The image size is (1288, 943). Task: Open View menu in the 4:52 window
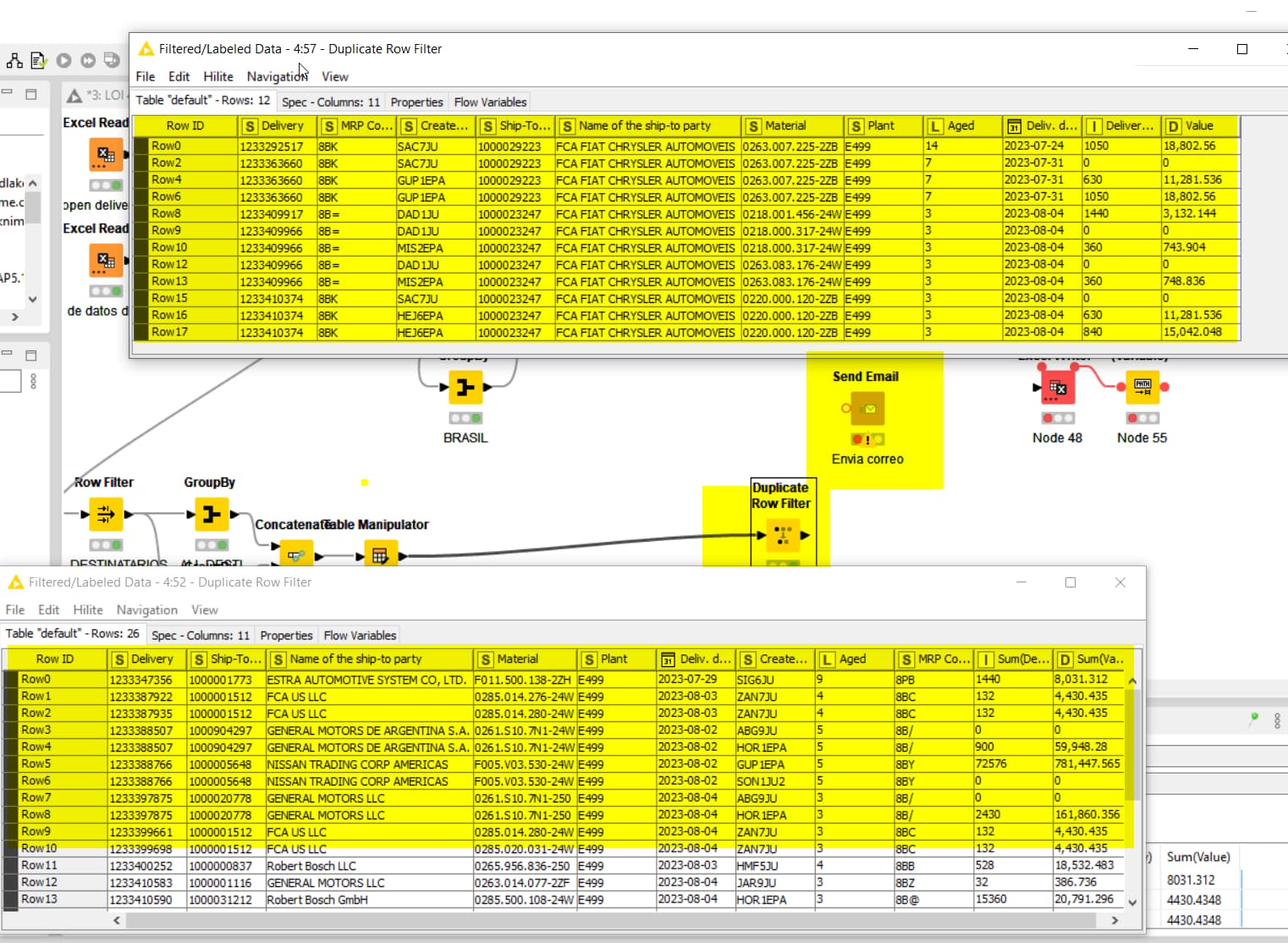pyautogui.click(x=205, y=609)
